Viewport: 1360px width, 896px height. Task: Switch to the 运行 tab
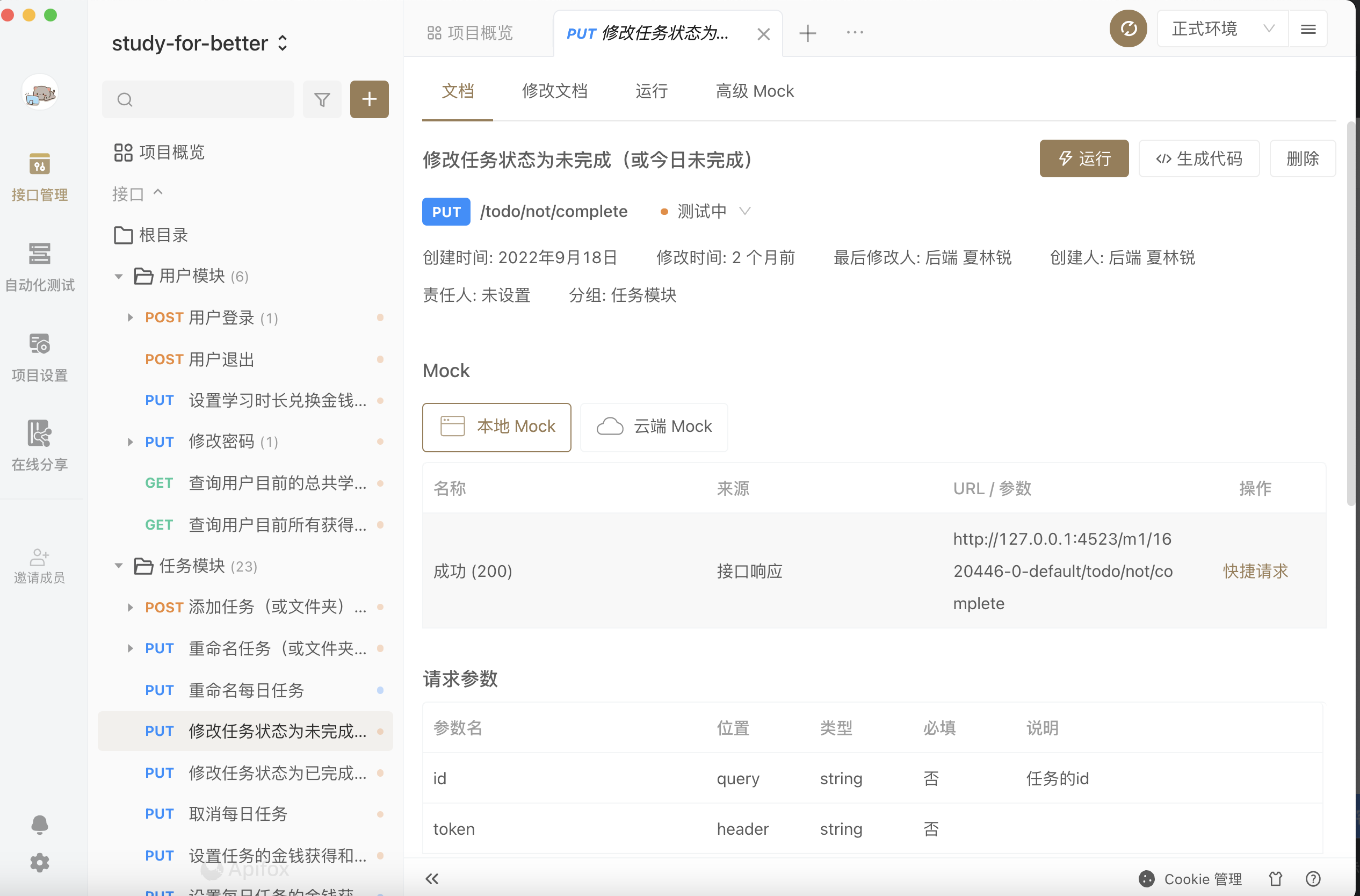coord(652,91)
